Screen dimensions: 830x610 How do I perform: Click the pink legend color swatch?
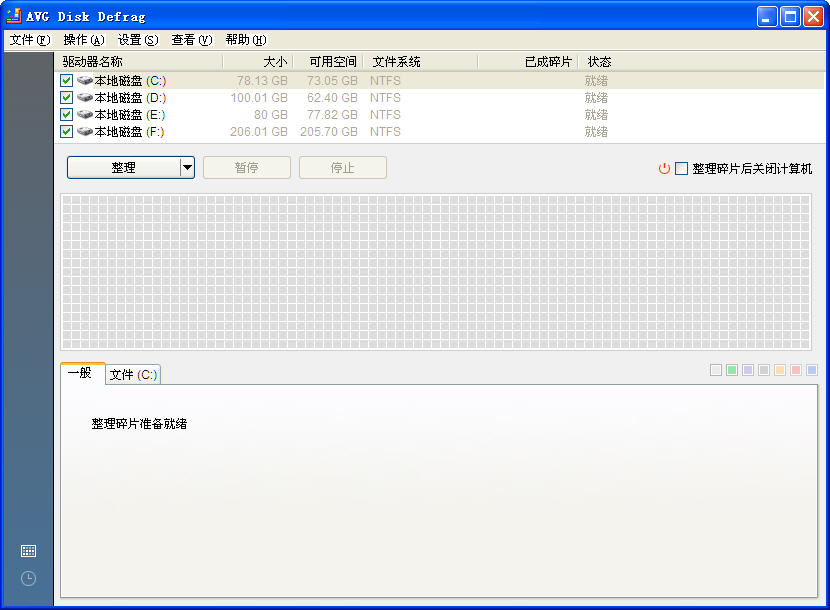tap(796, 370)
